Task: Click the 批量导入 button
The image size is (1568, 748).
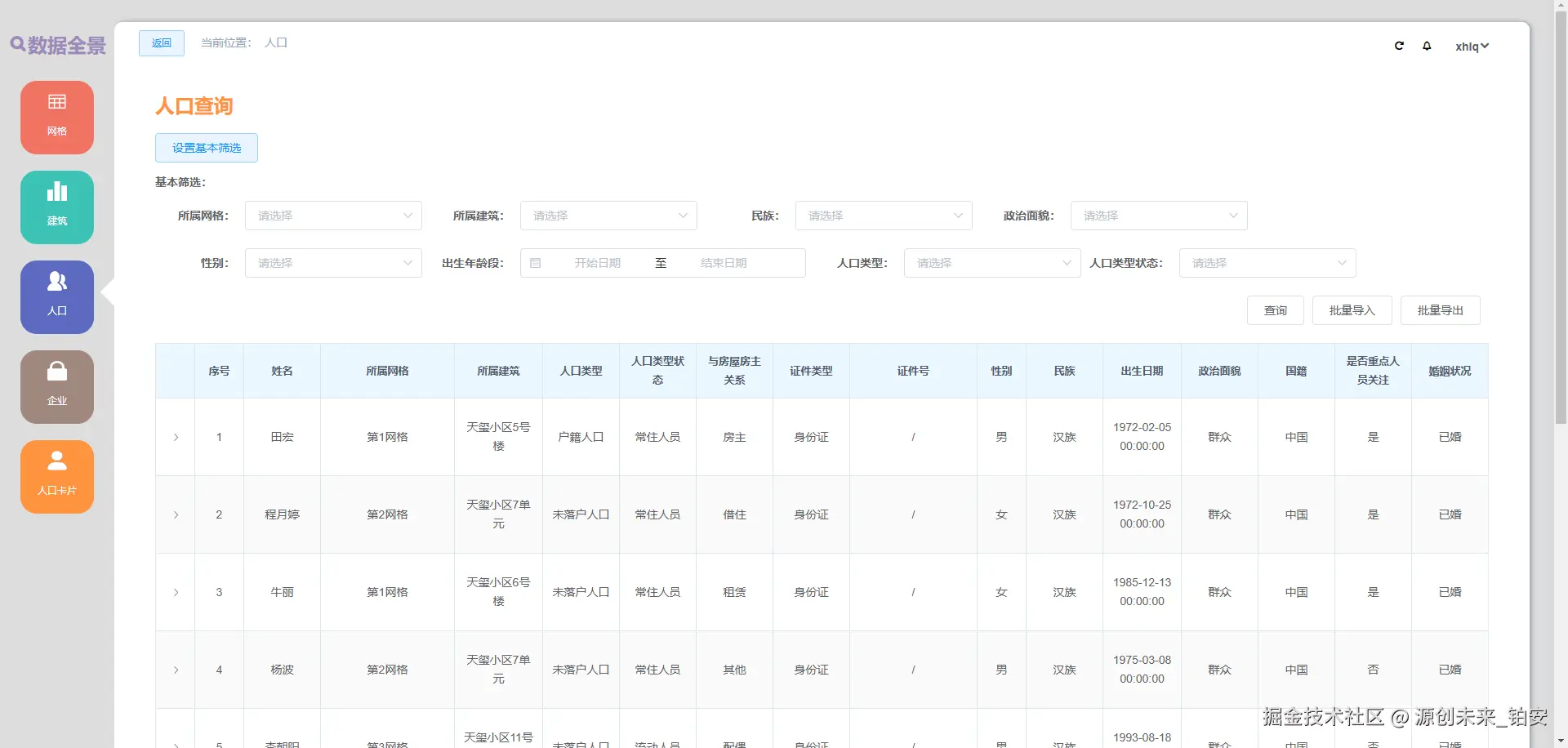Action: click(x=1352, y=310)
